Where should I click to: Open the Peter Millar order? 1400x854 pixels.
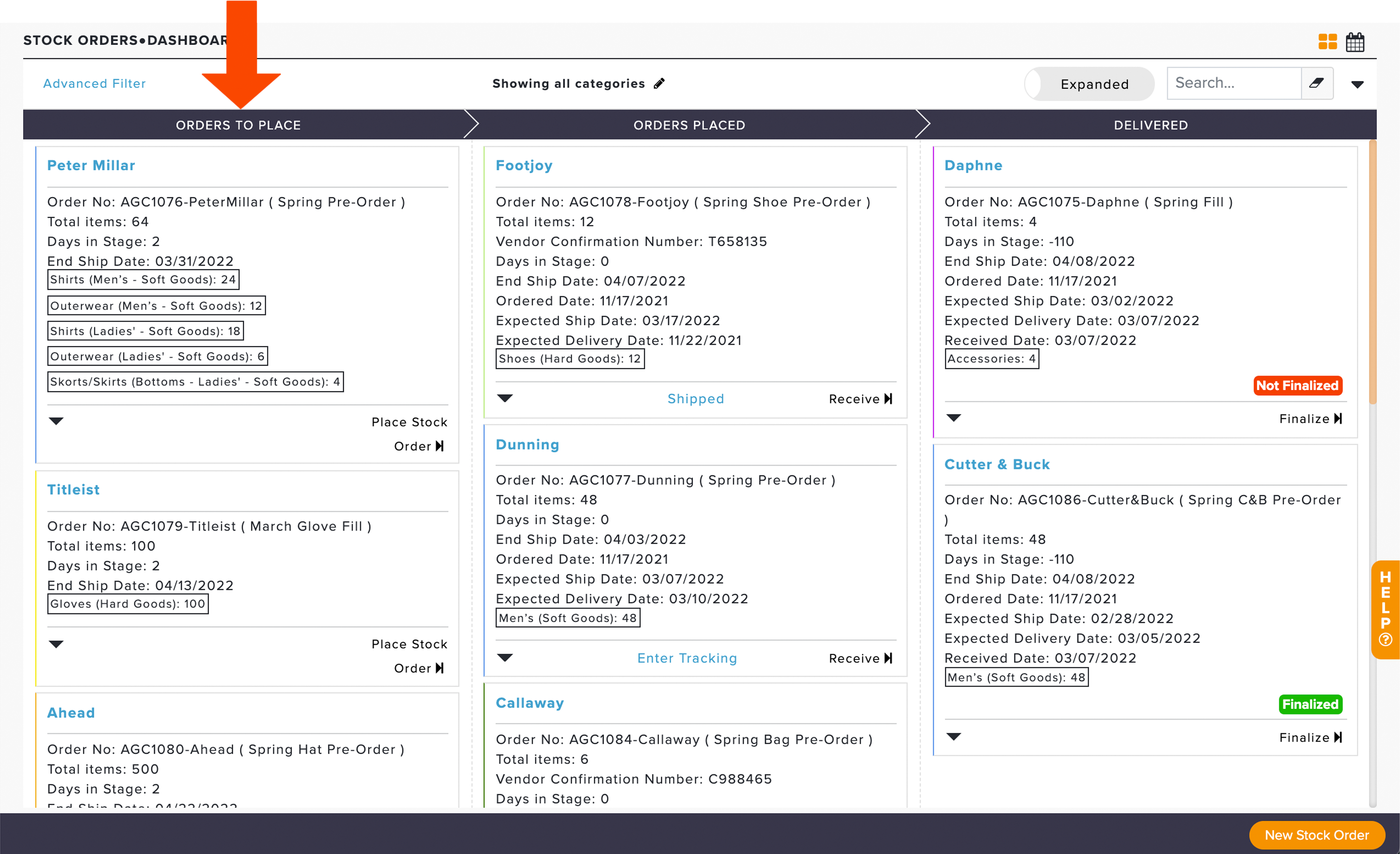(91, 165)
